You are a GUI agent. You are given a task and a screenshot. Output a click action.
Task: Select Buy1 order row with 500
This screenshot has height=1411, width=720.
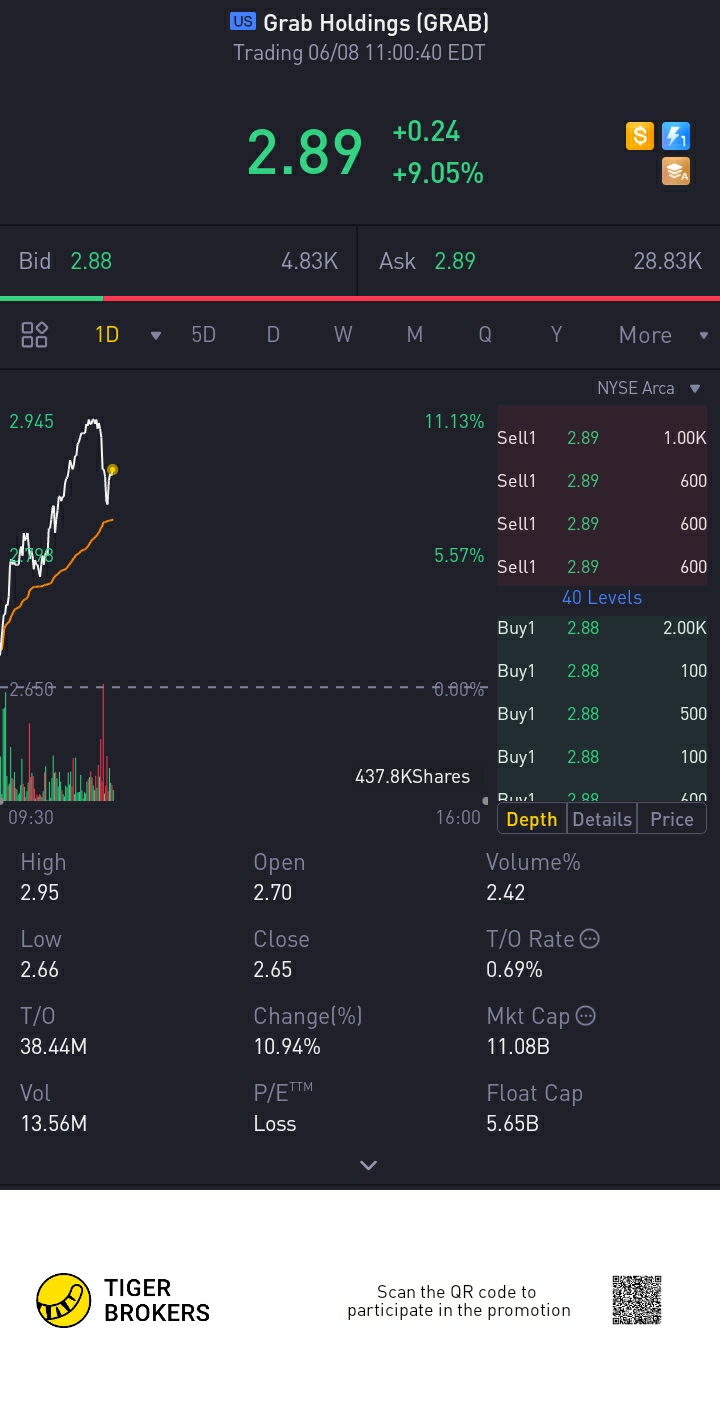click(x=602, y=714)
